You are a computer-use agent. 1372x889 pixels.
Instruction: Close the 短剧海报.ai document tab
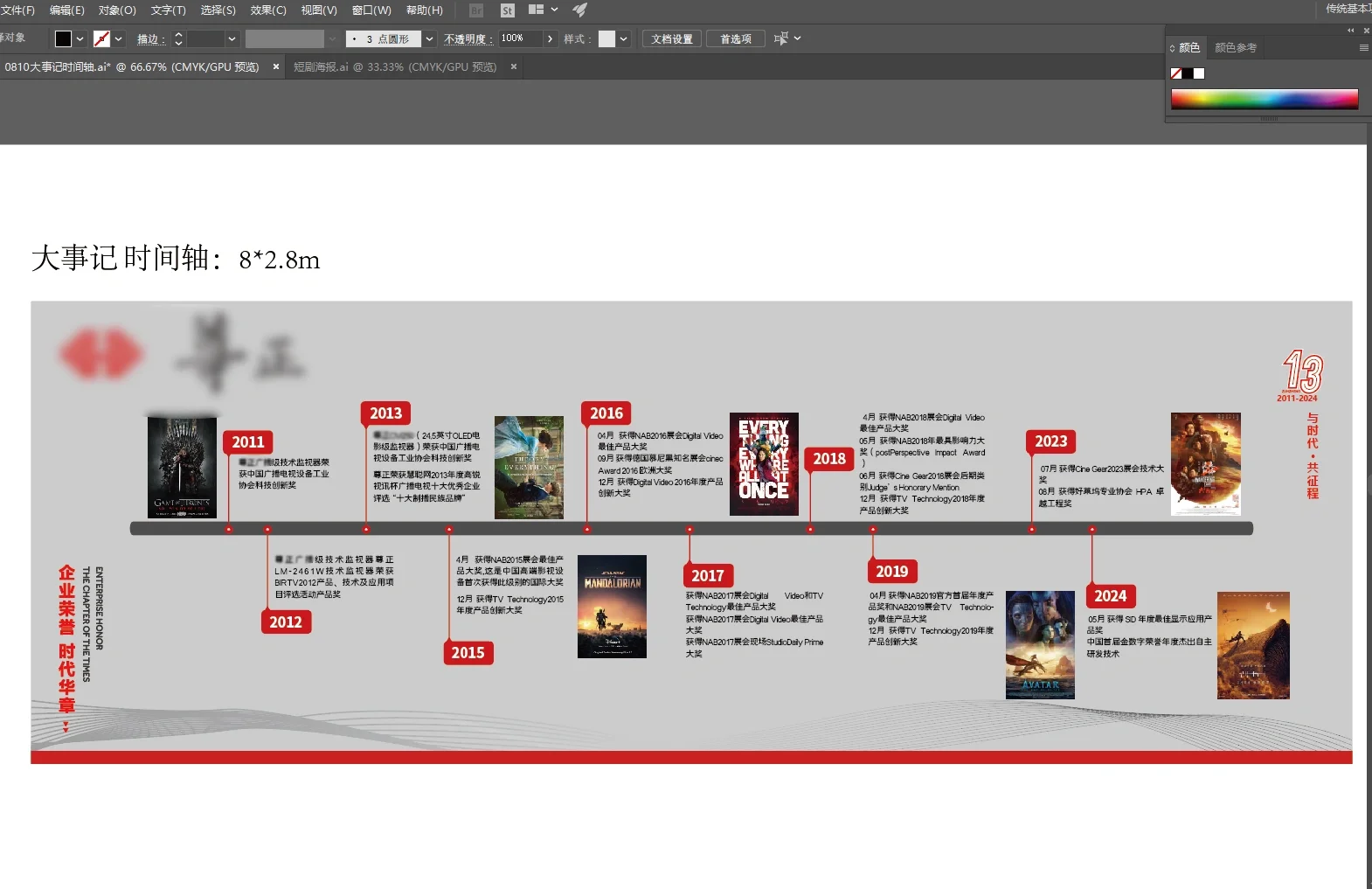click(x=514, y=66)
